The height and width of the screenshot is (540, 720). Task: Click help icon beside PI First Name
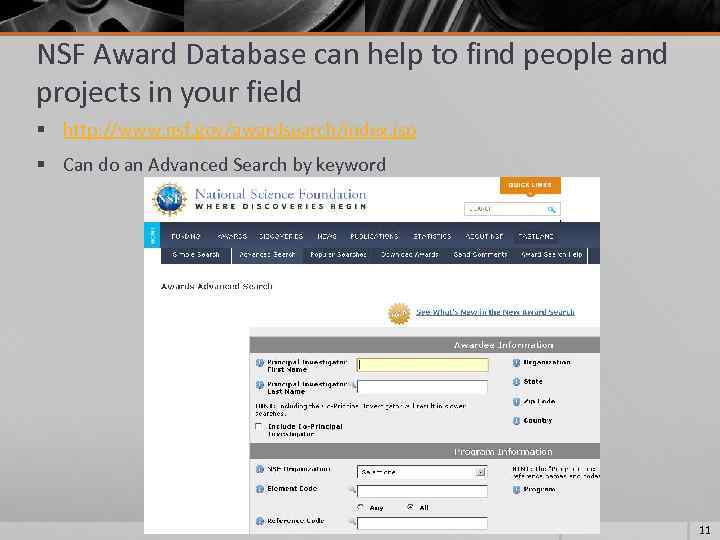tap(260, 363)
